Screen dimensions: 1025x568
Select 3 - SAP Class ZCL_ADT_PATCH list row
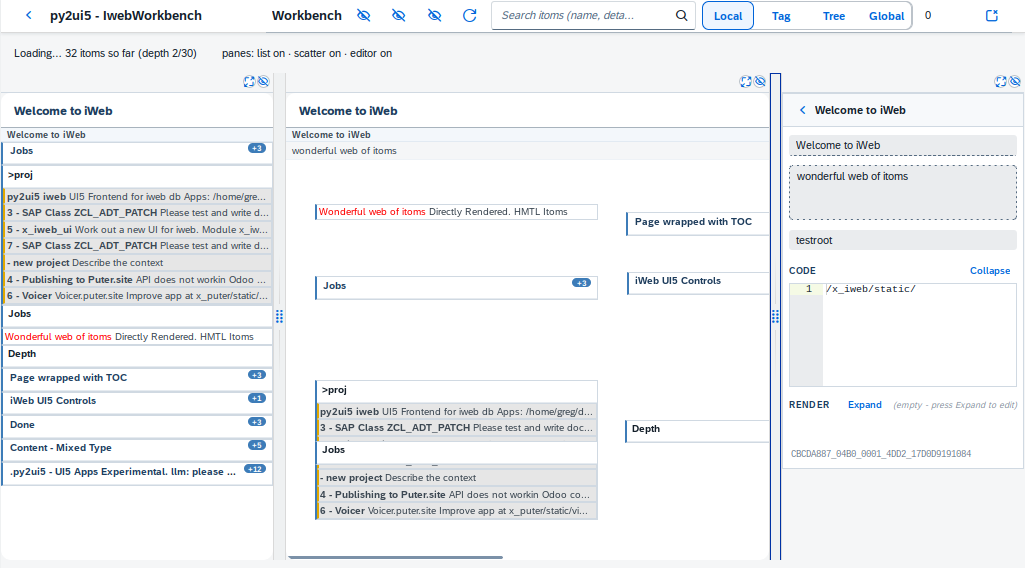click(137, 212)
